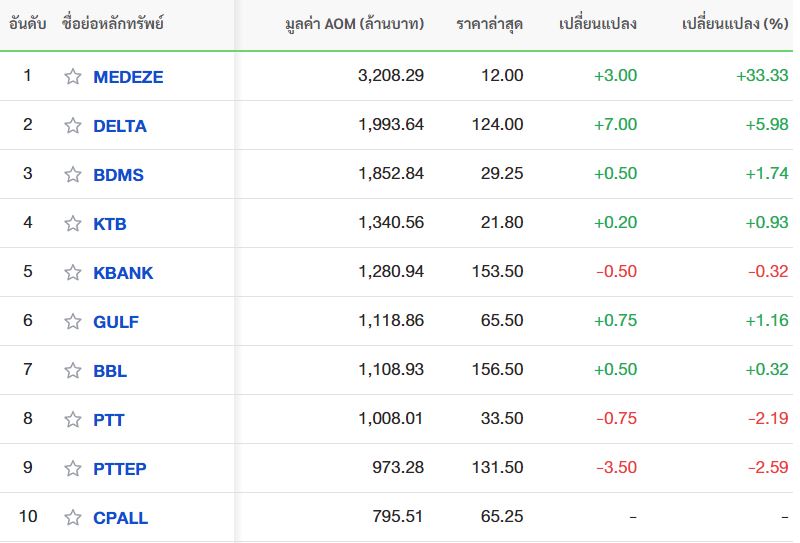This screenshot has height=543, width=800.
Task: Open KBANK symbol link
Action: (123, 273)
